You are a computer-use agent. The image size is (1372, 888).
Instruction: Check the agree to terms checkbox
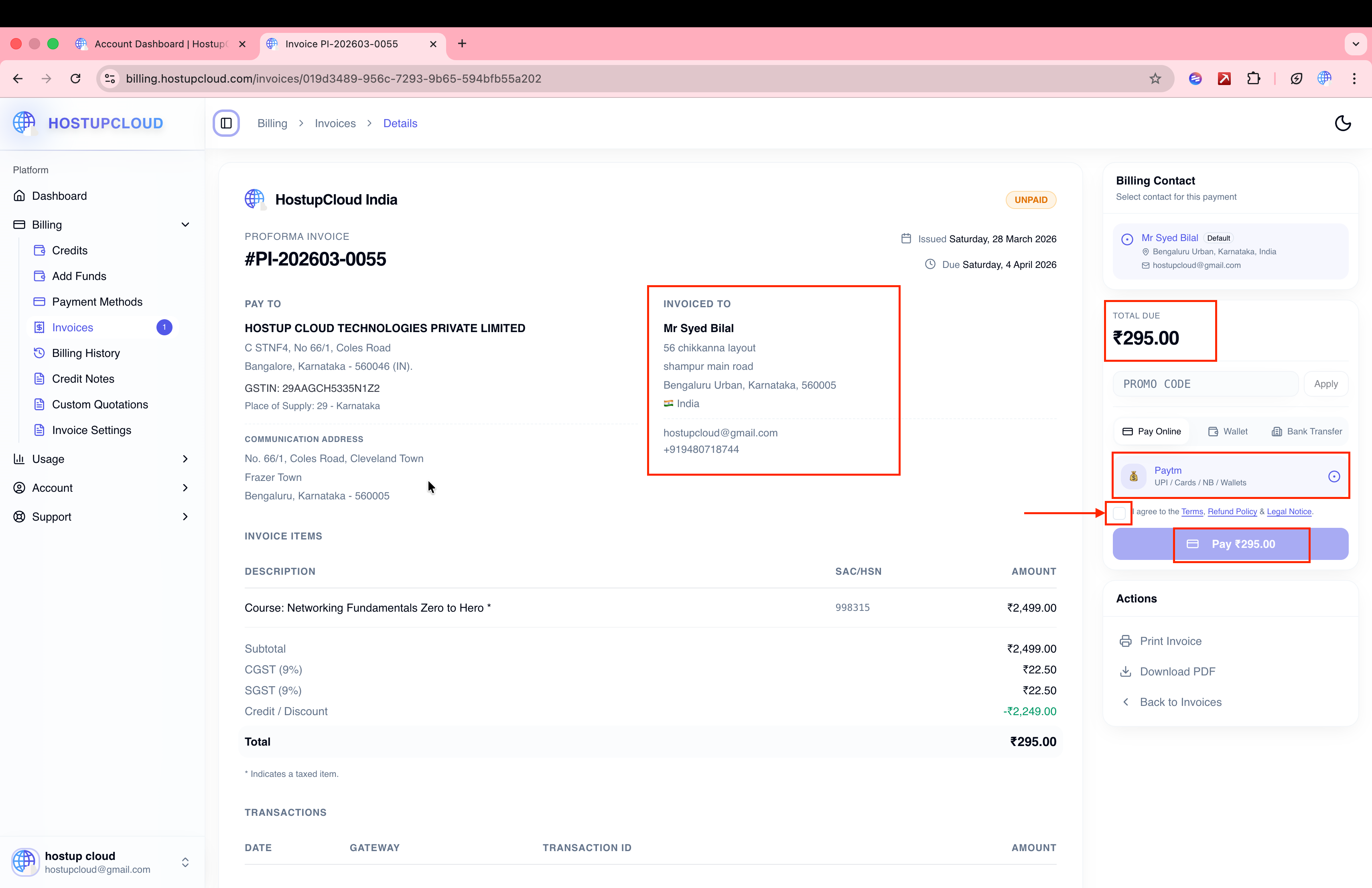click(x=1119, y=513)
